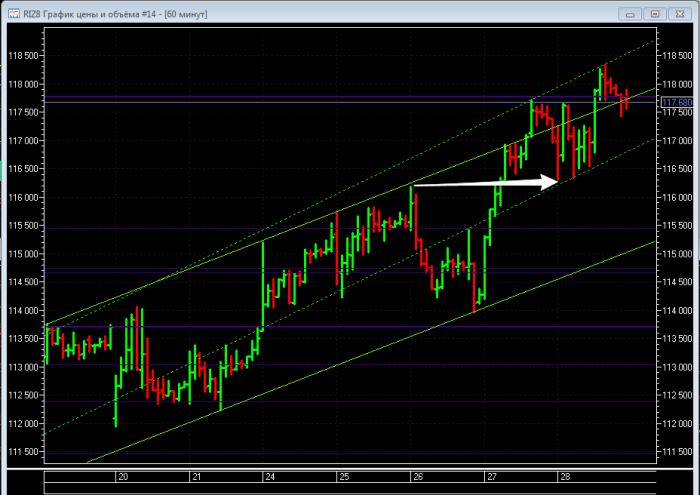Click date label 21 on time axis

click(x=197, y=477)
